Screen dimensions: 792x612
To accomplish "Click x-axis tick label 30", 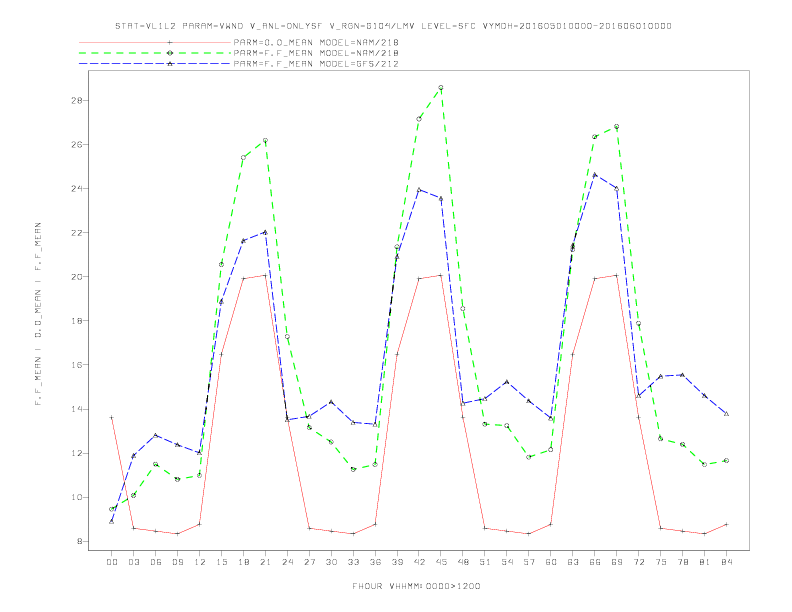I will (331, 562).
